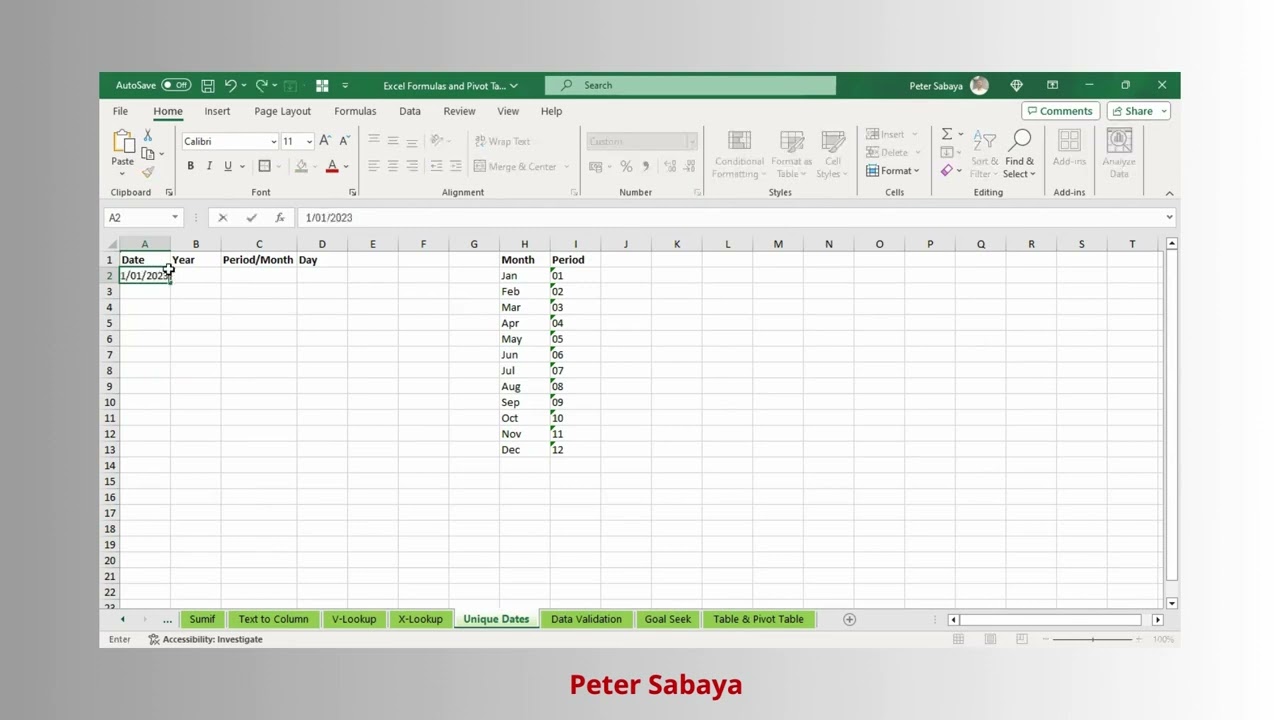Click the diamond premium icon
The width and height of the screenshot is (1280, 720).
point(1016,85)
